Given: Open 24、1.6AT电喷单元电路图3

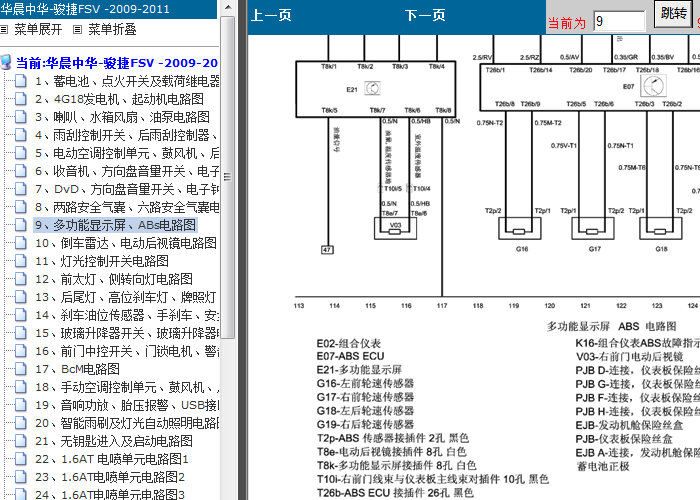Looking at the screenshot, I should click(110, 494).
